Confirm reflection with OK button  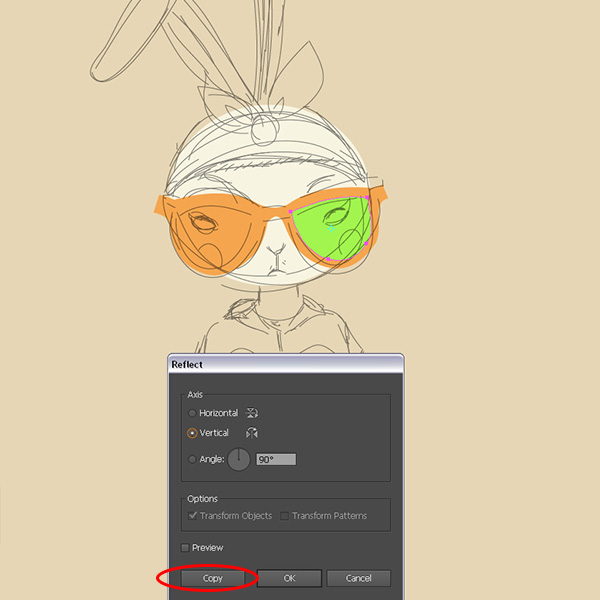(x=289, y=578)
